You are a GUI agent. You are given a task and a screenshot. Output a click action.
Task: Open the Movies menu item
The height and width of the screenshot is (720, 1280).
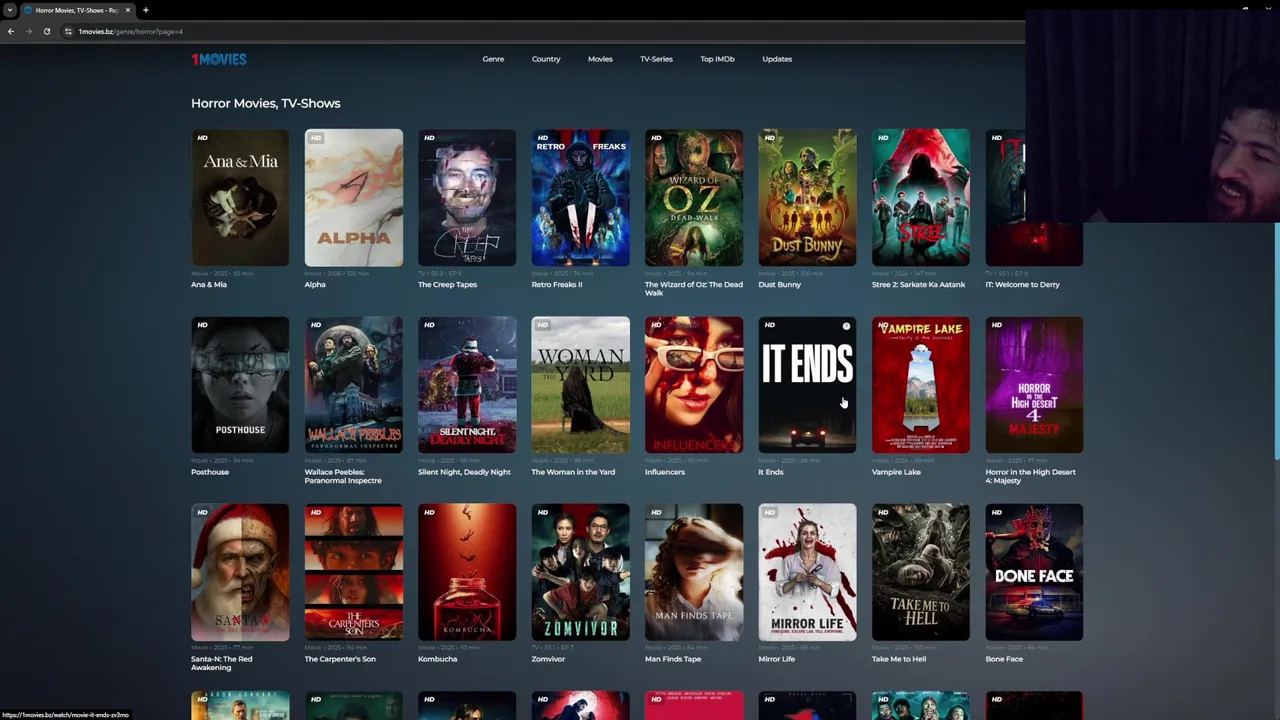600,59
